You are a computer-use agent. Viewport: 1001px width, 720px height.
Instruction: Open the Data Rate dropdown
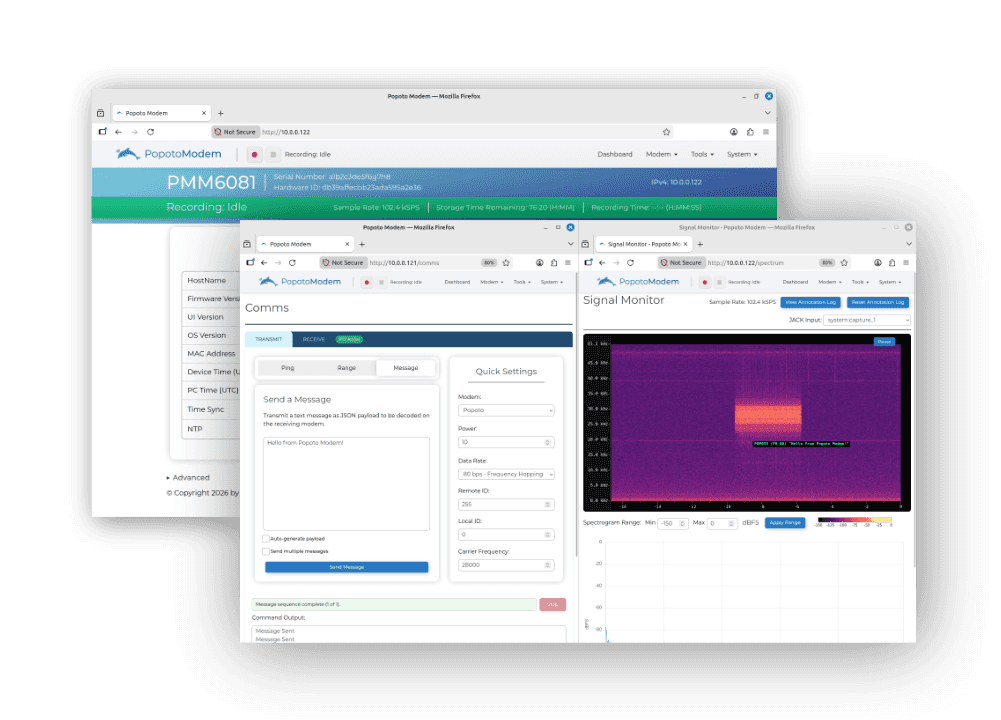point(506,474)
